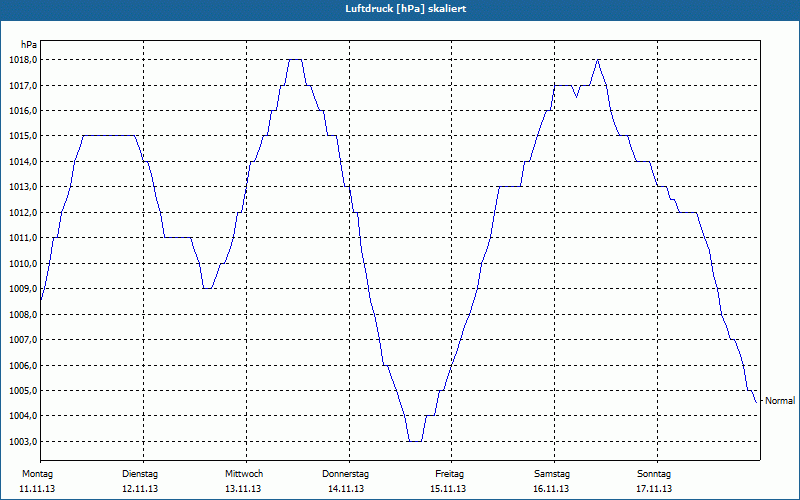Click the date 15.11.13
This screenshot has height=500, width=800.
click(x=448, y=489)
